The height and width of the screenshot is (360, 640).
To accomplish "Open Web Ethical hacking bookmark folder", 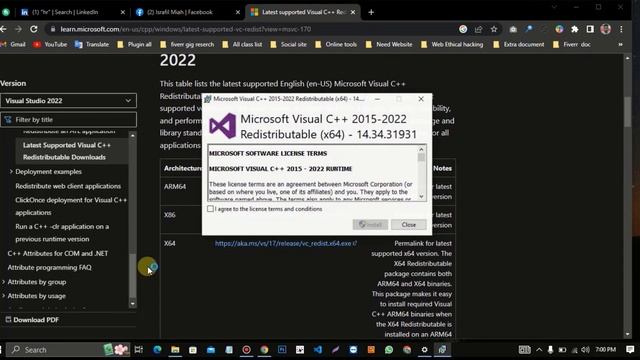I will 452,44.
